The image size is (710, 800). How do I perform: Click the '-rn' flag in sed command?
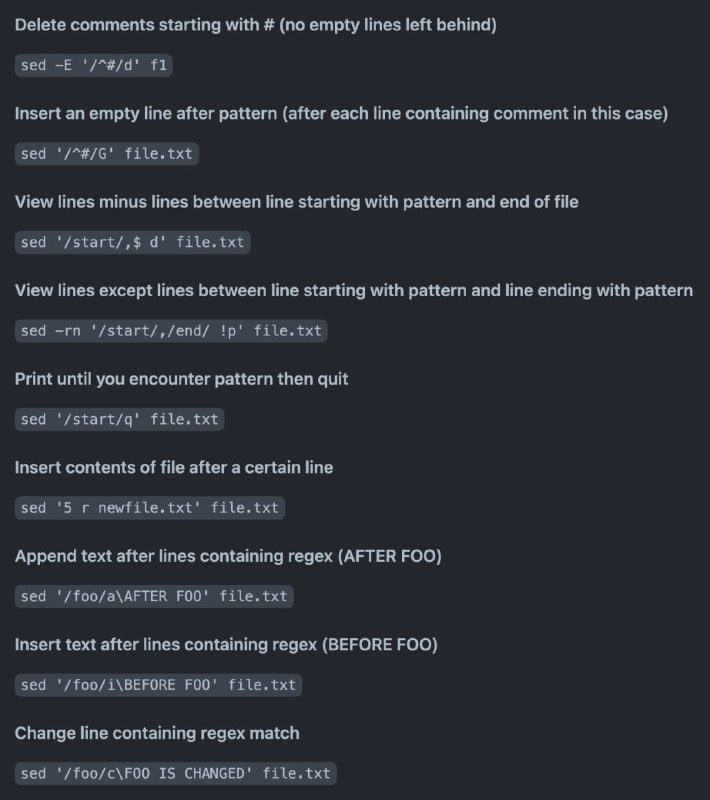[x=68, y=331]
